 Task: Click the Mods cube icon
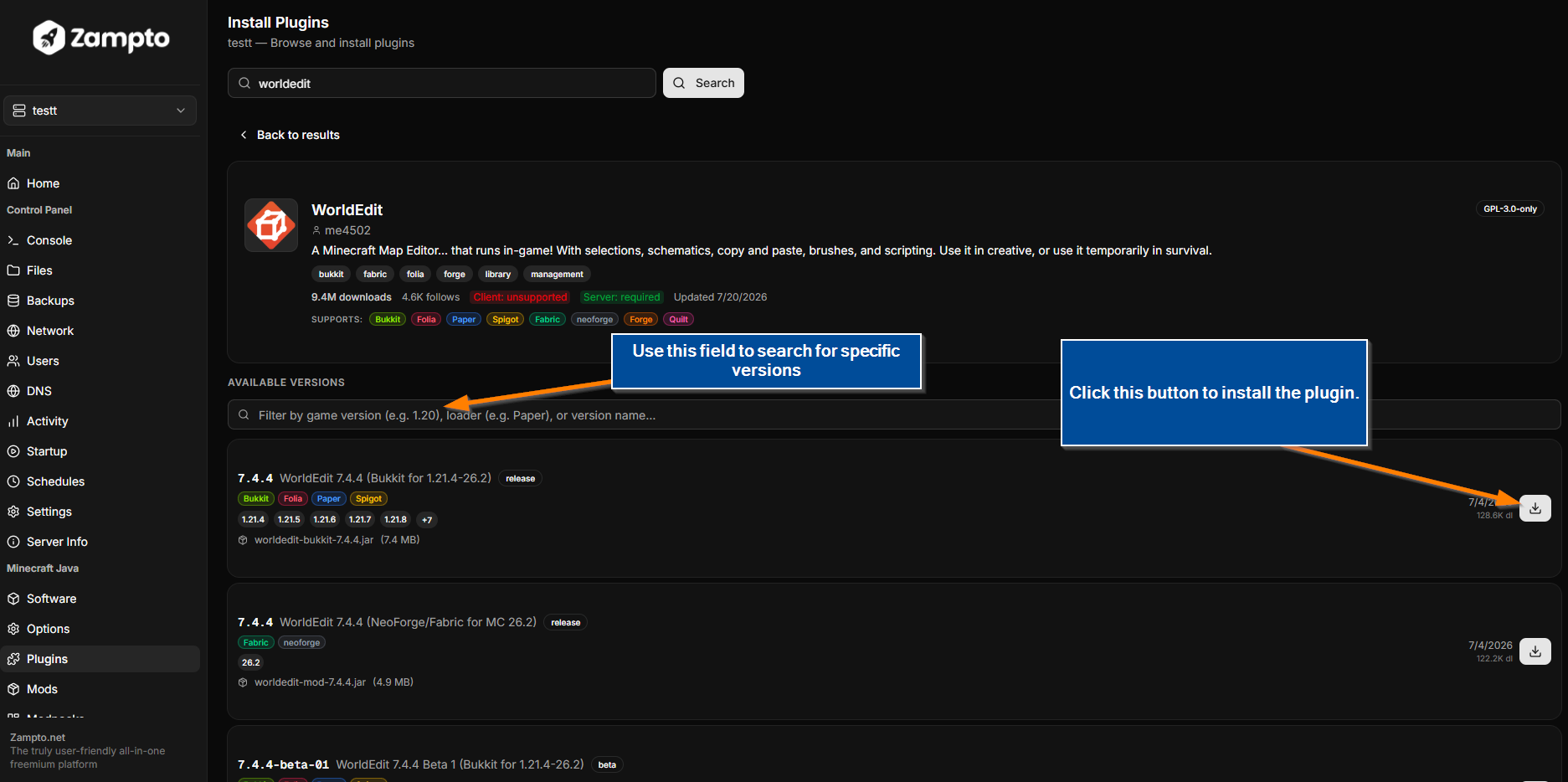13,689
